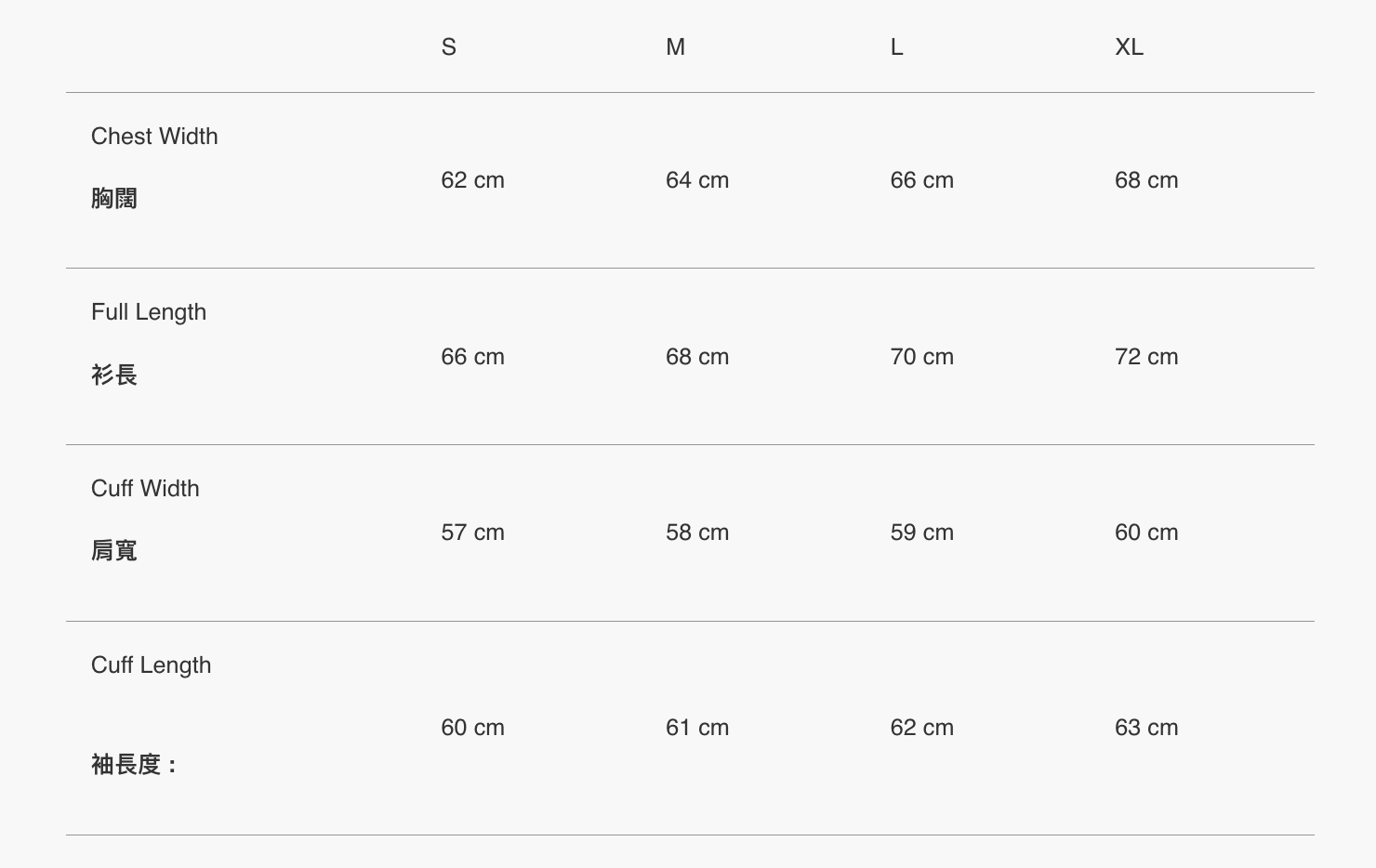The image size is (1376, 868).
Task: Click the 胸闊 Chinese label
Action: (114, 199)
